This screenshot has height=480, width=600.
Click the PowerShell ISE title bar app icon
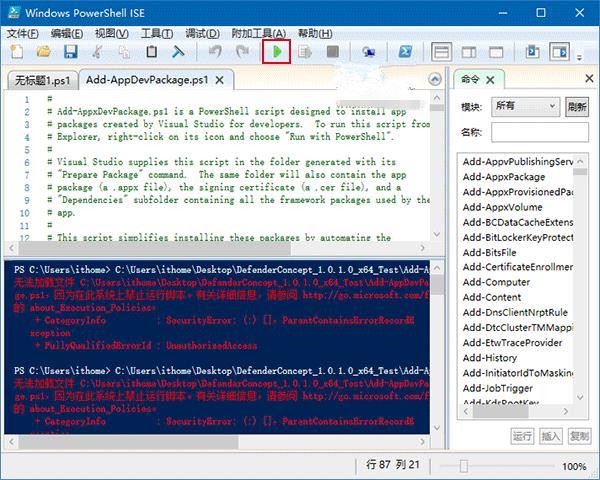click(x=14, y=13)
